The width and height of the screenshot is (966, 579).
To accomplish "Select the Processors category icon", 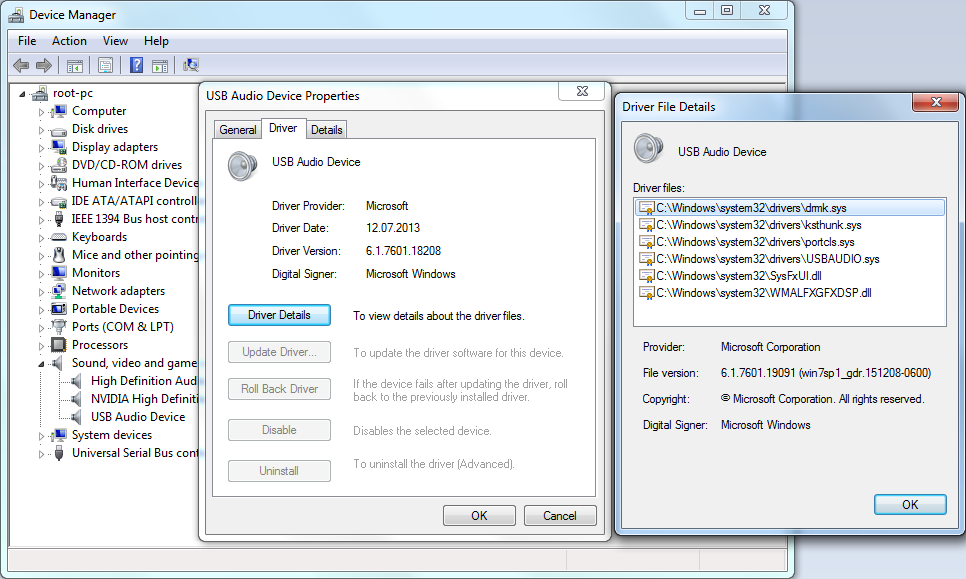I will 60,345.
